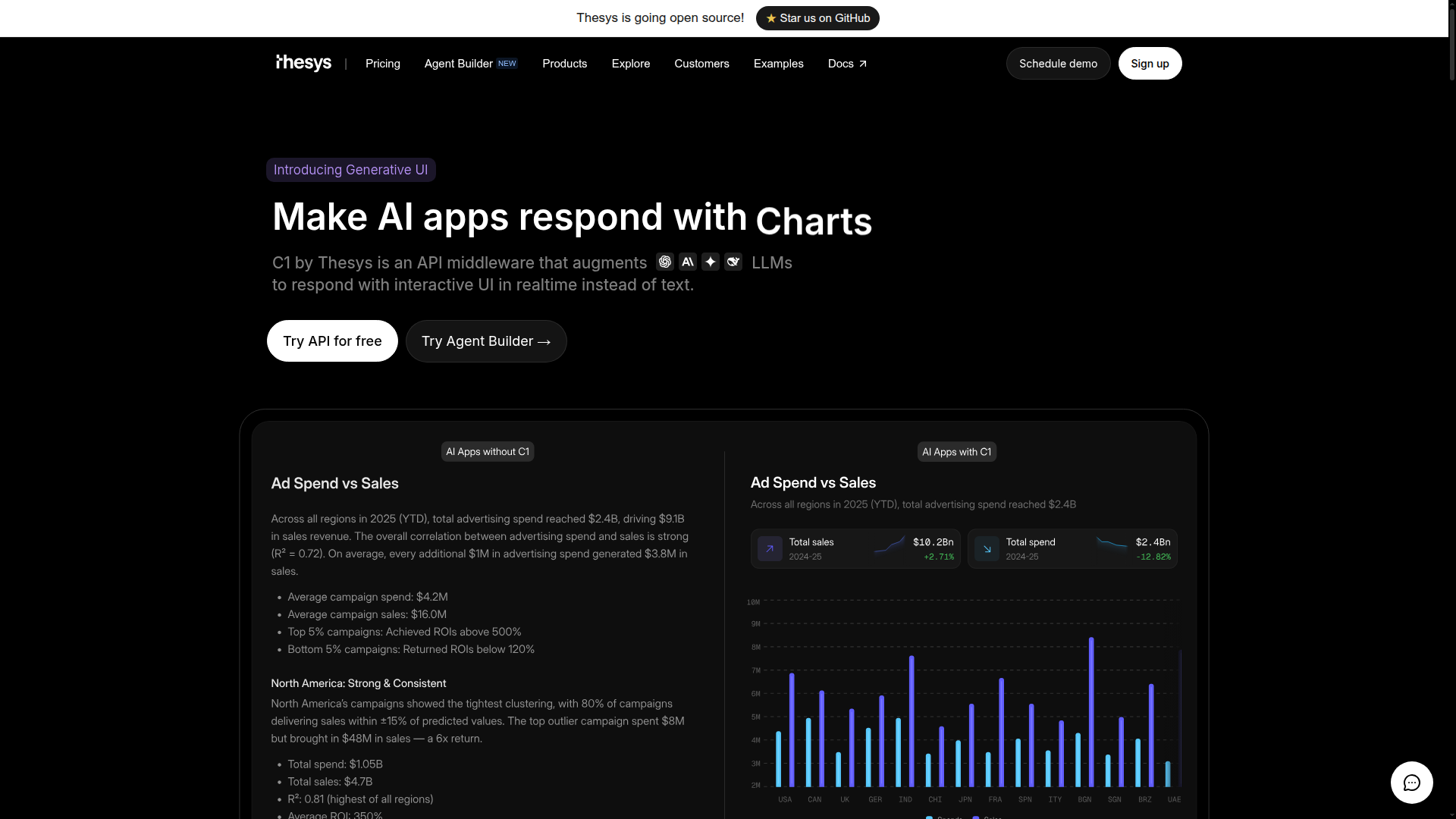Open the Products dropdown
The height and width of the screenshot is (819, 1456).
564,64
